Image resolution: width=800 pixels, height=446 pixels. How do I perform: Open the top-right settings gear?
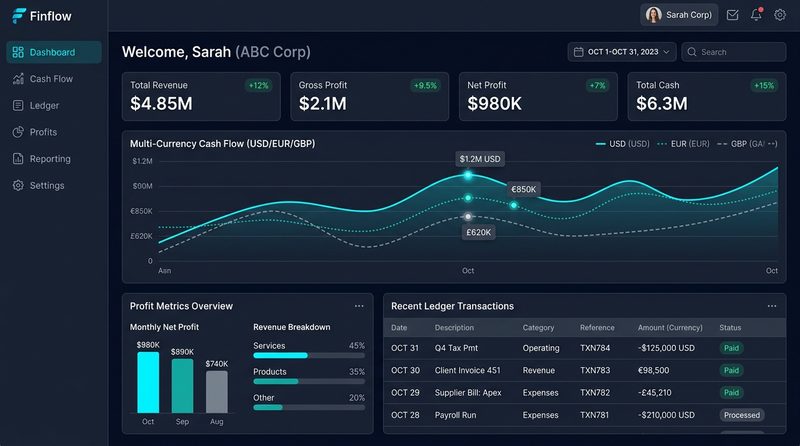(780, 15)
